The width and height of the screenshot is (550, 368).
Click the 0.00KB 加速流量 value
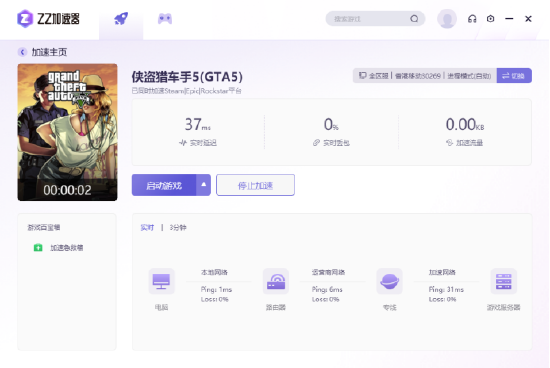point(465,124)
